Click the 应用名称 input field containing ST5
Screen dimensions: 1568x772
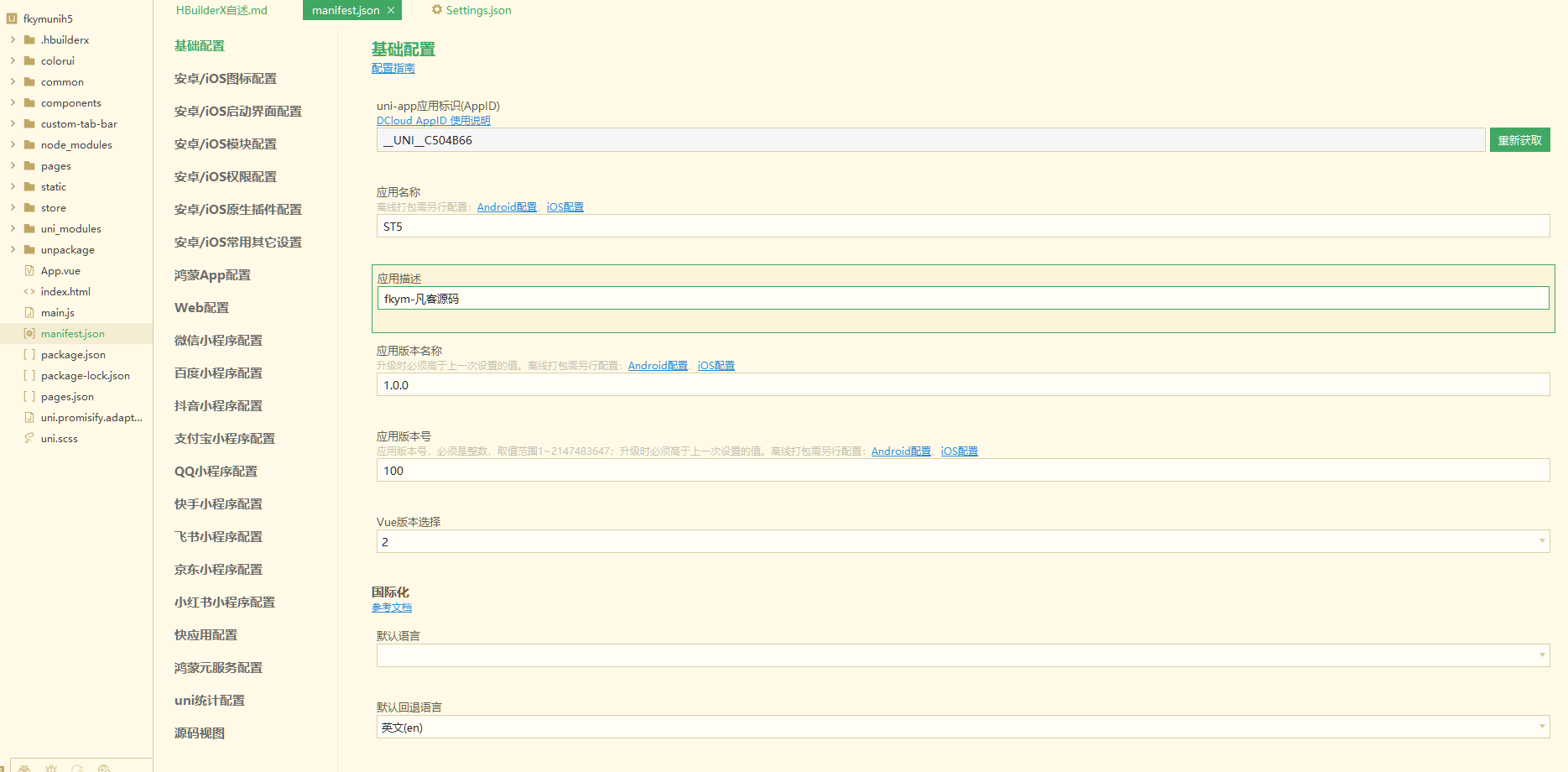[x=839, y=226]
